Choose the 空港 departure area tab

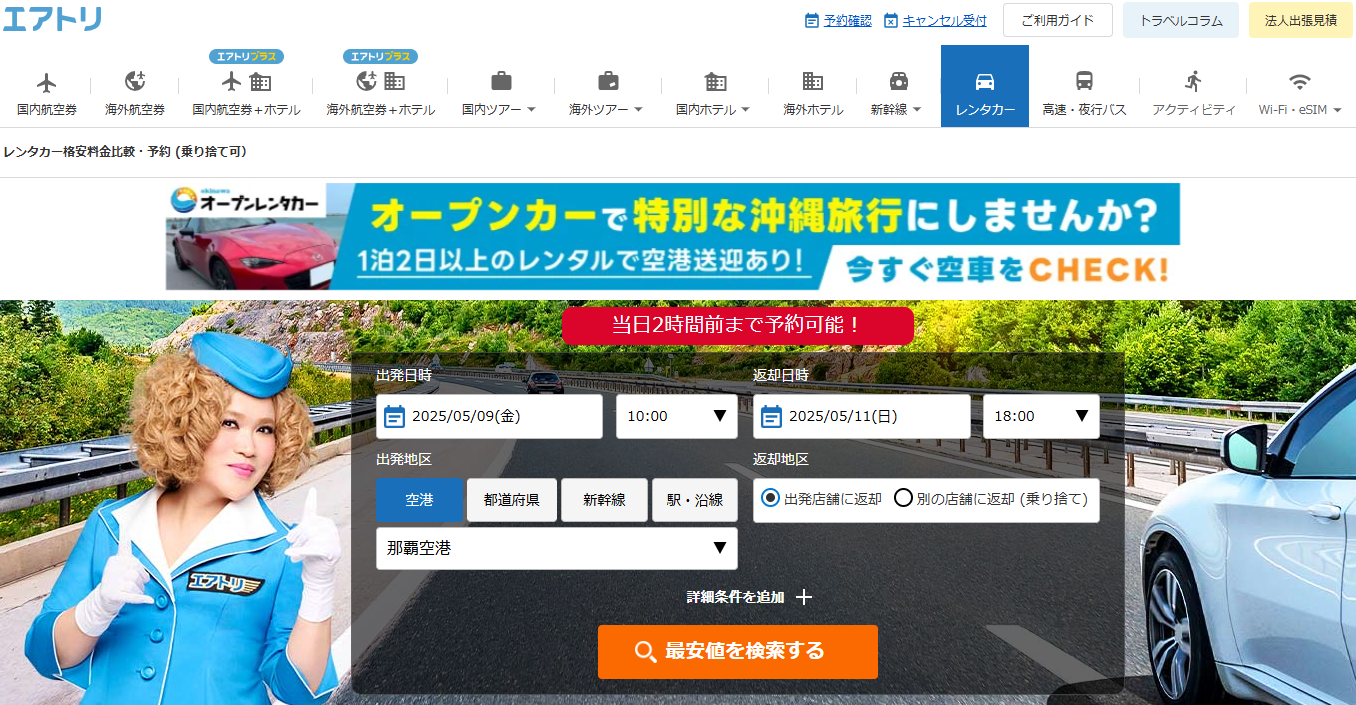pyautogui.click(x=420, y=500)
